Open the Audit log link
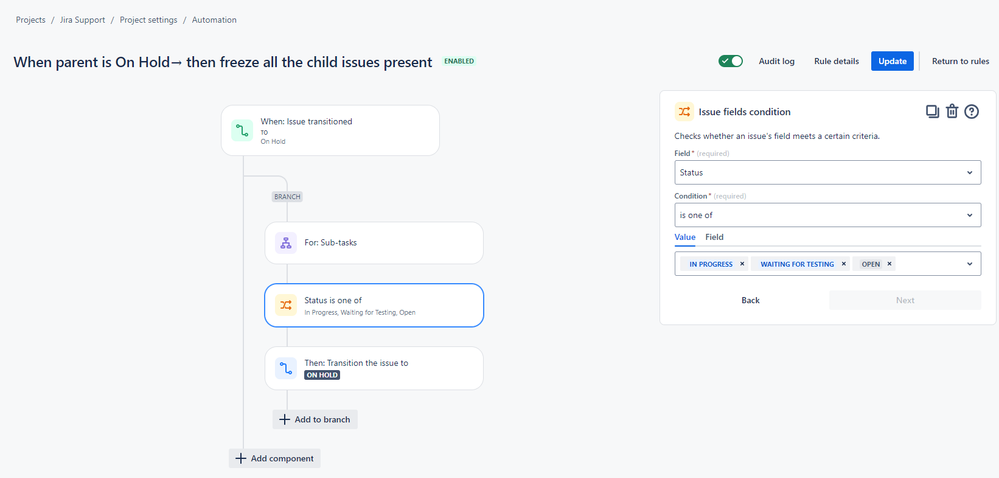Screen dimensions: 999x478 click(777, 61)
